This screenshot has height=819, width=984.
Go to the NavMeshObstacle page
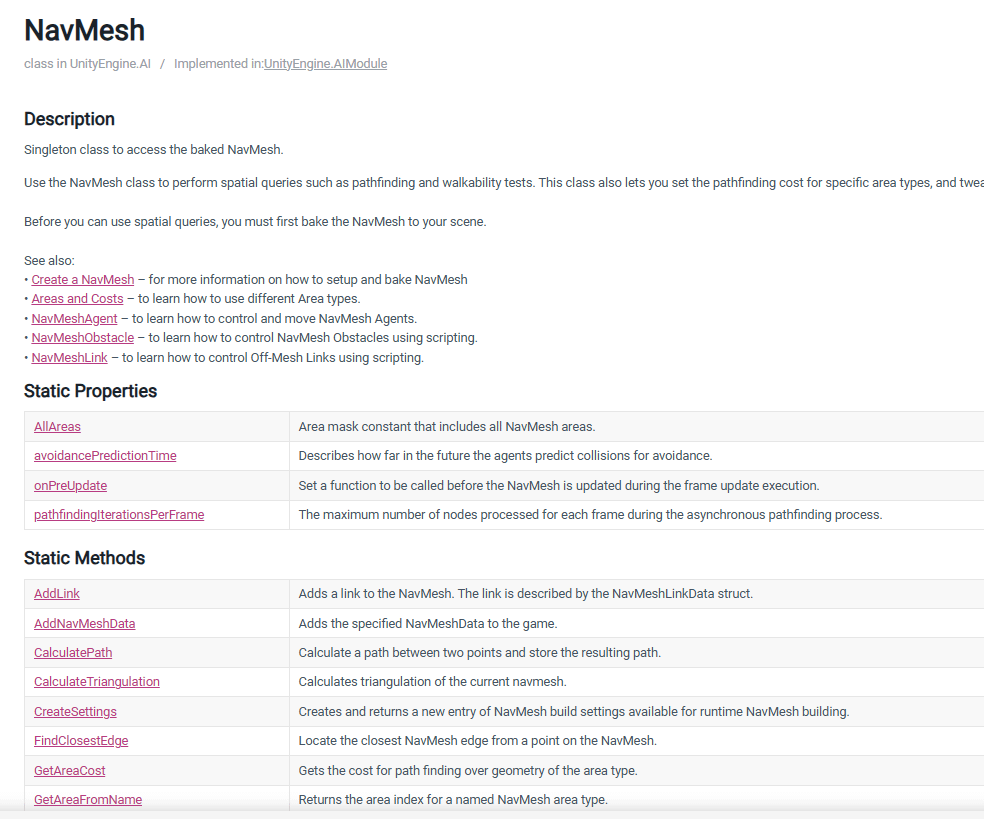tap(82, 338)
